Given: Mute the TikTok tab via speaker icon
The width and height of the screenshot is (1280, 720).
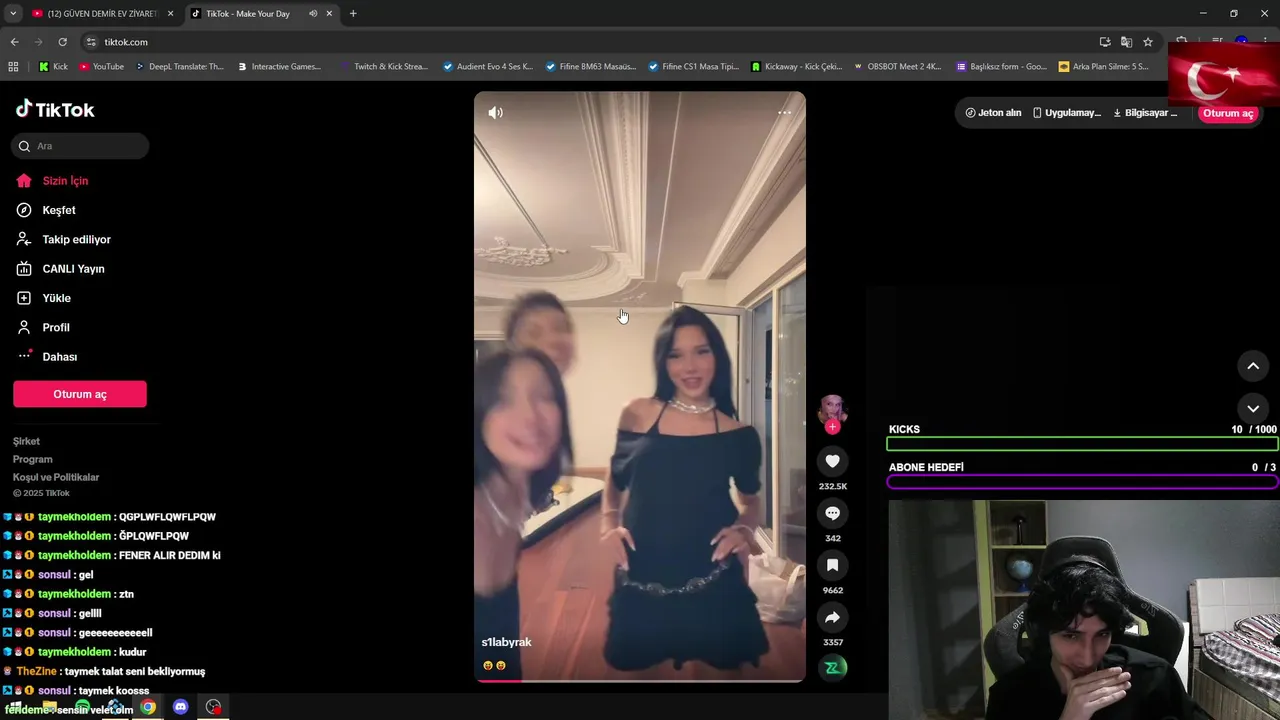Looking at the screenshot, I should coord(313,14).
